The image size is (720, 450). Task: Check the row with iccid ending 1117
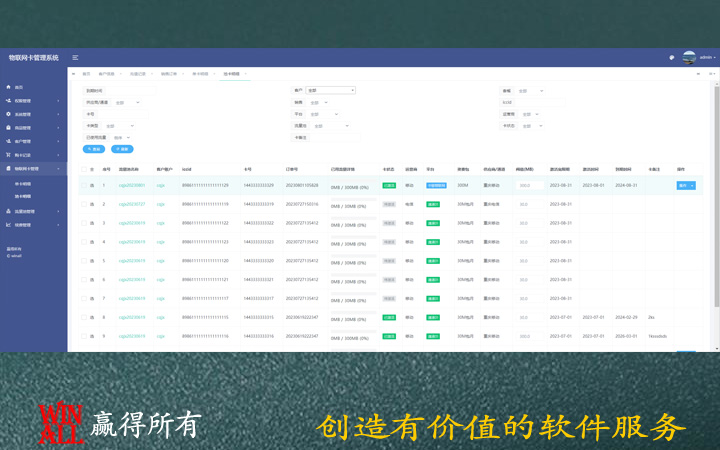point(84,298)
